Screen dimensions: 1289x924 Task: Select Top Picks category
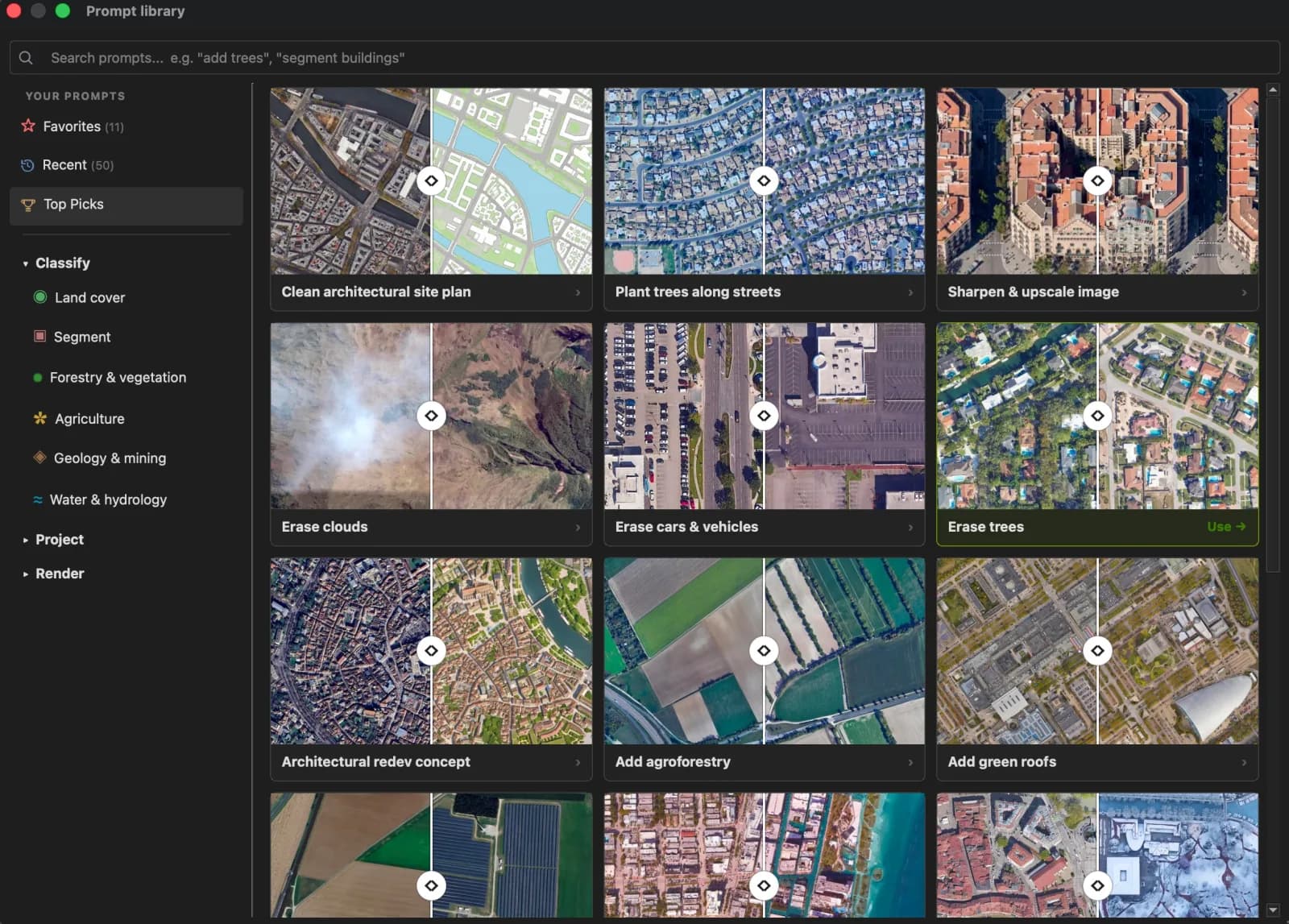point(126,205)
